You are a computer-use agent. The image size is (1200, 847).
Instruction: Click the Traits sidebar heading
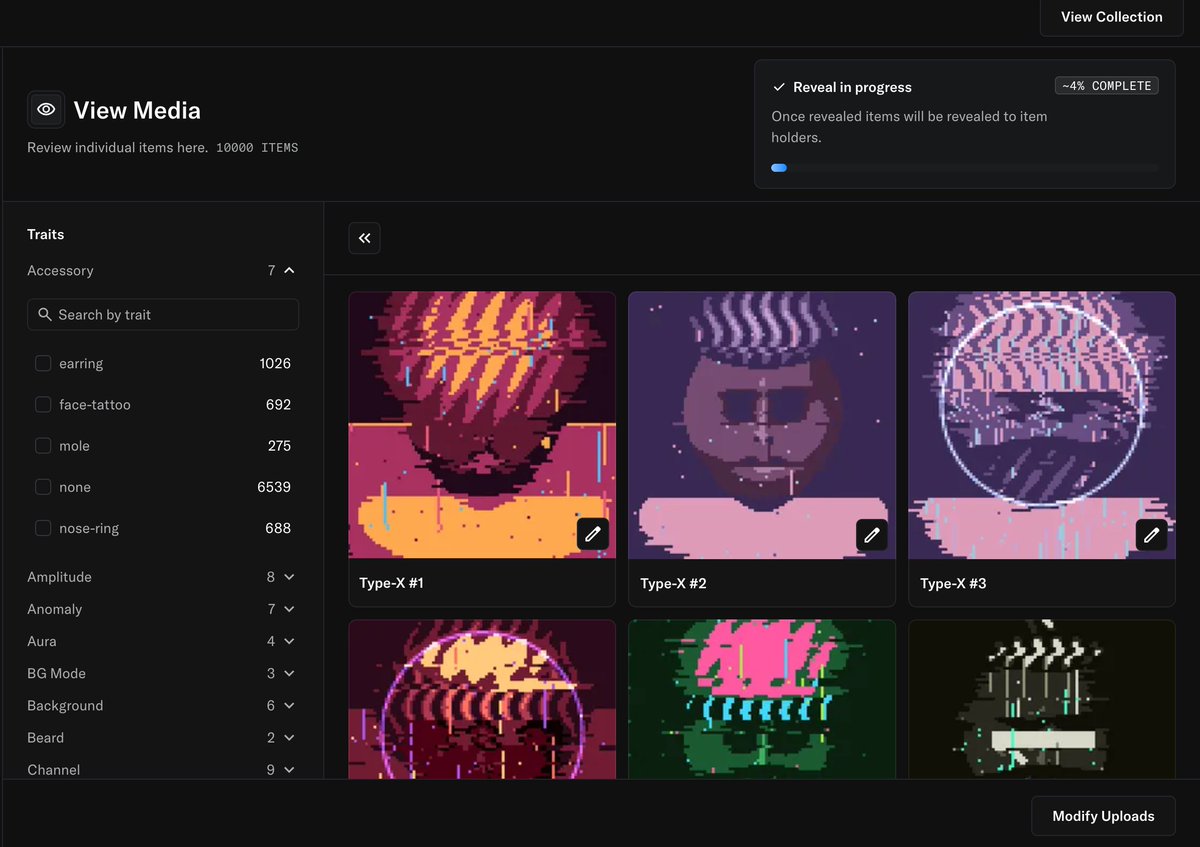[46, 234]
